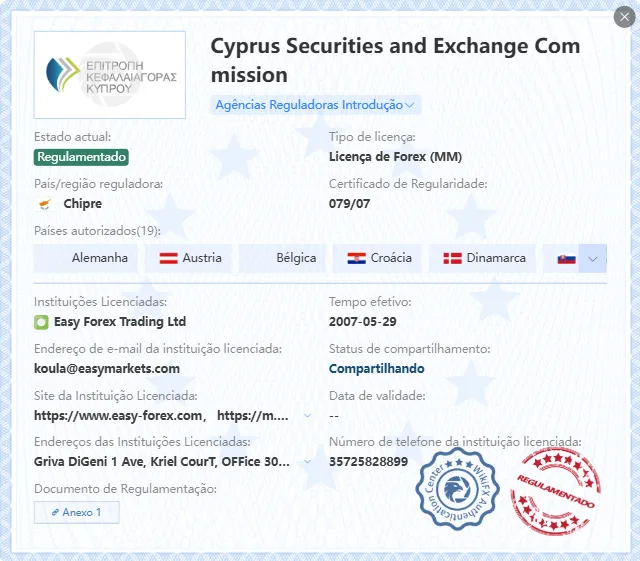Click the WikiFX Authentication Center seal
Image resolution: width=640 pixels, height=561 pixels.
(x=457, y=489)
